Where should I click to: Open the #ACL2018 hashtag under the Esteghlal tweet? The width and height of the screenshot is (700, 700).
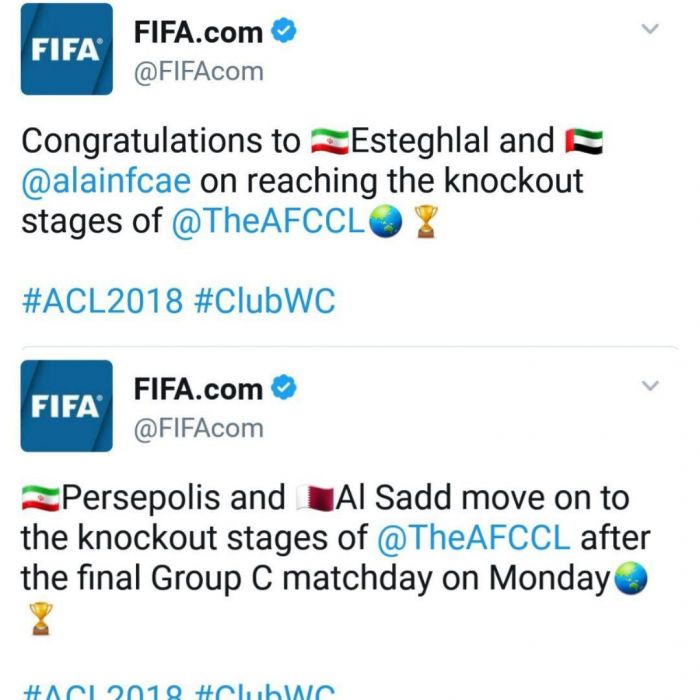click(102, 301)
